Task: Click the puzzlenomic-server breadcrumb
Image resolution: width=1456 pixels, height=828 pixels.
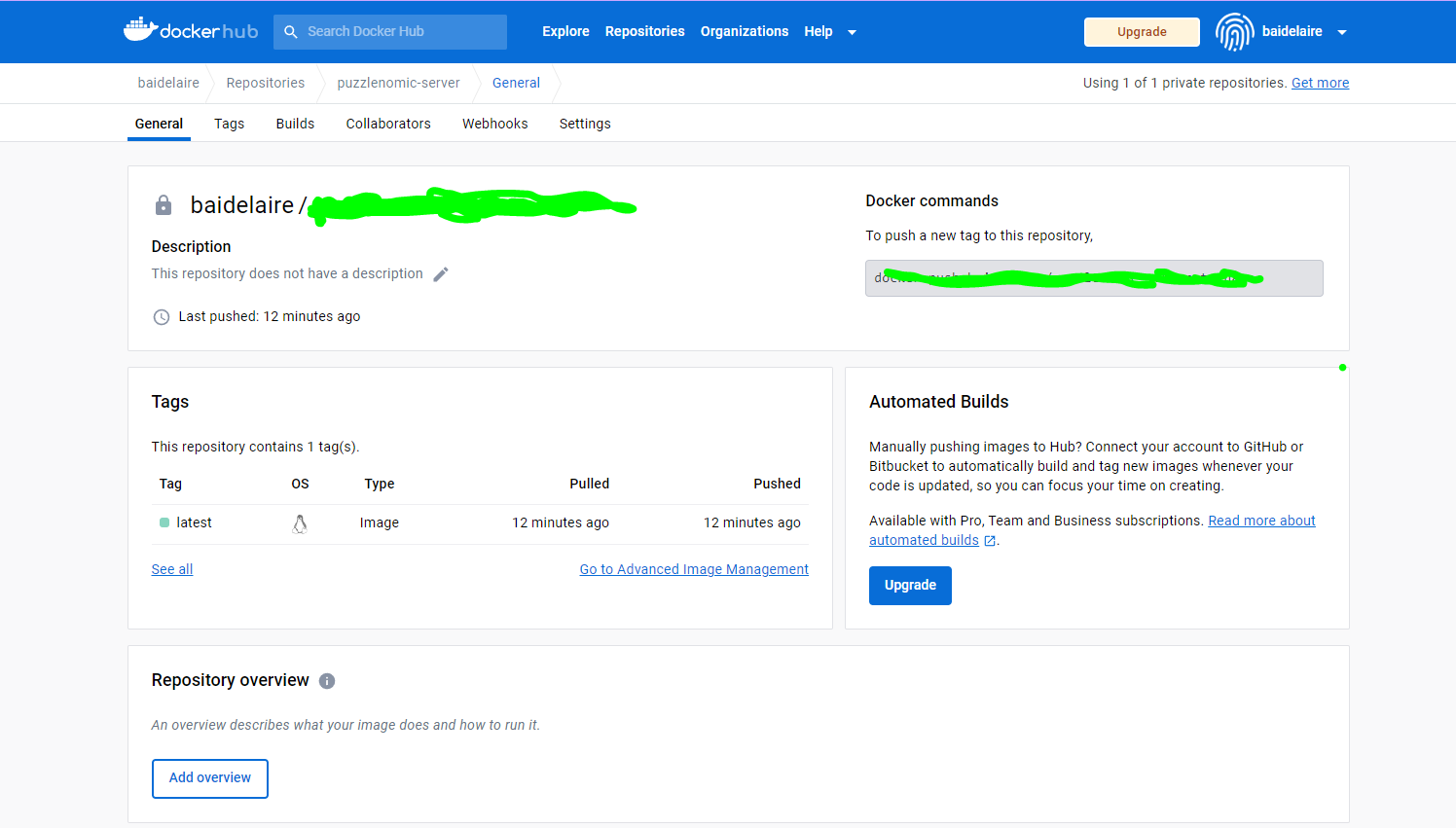Action: (x=398, y=84)
